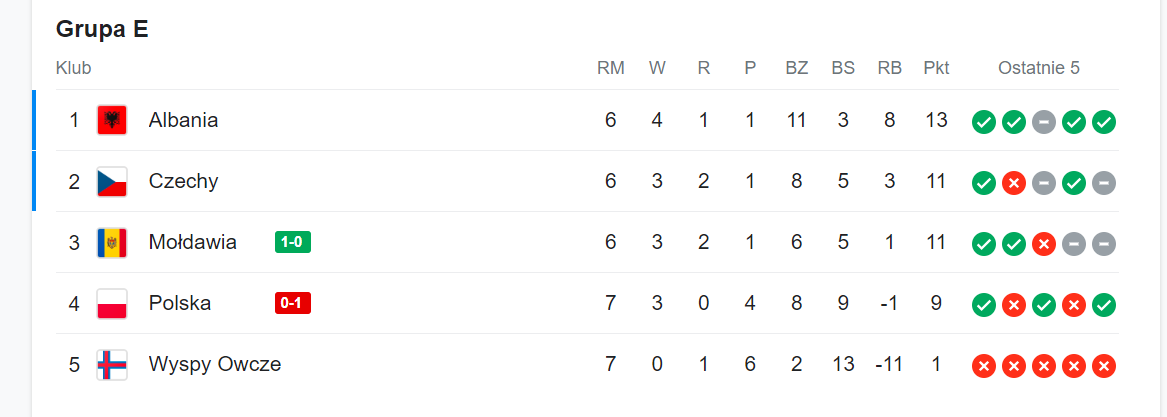Click Czechy's red loss result icon

(x=1014, y=182)
